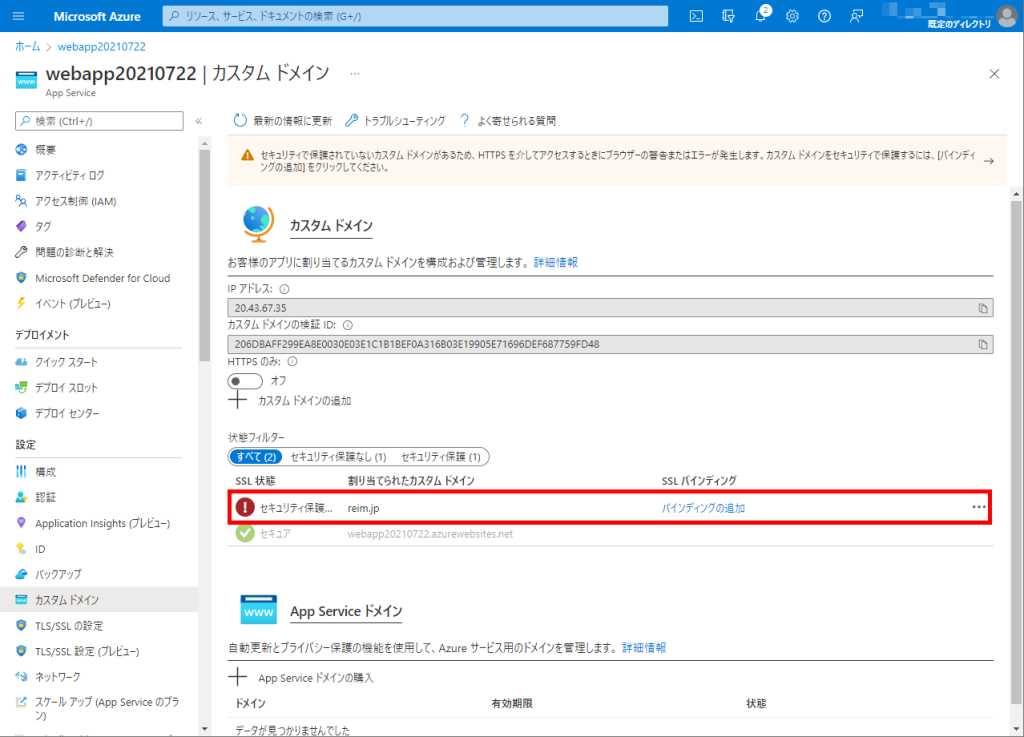The image size is (1024, 737).
Task: Open the feedback icon in top bar
Action: (x=856, y=16)
